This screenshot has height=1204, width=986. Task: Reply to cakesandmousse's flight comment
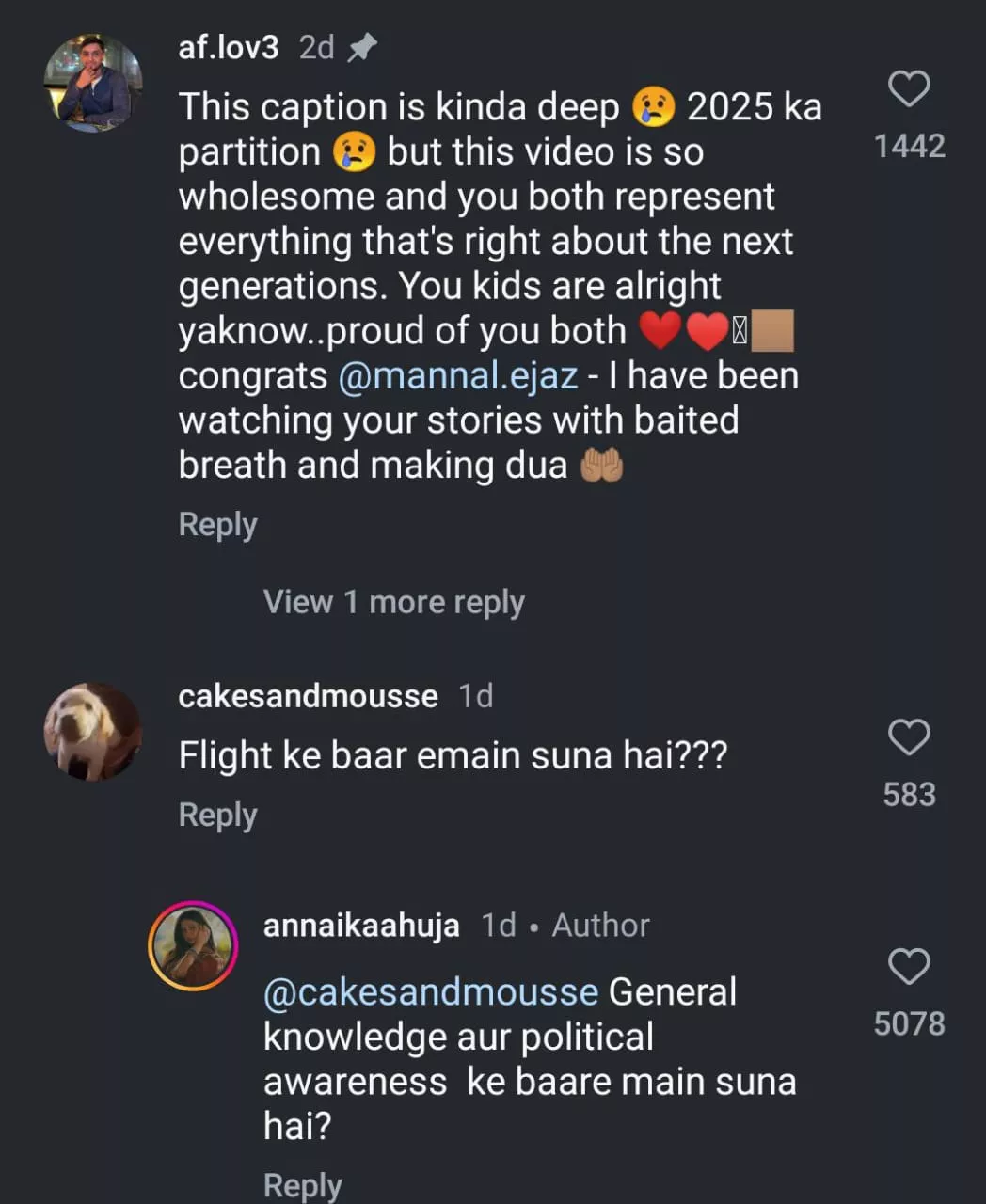point(217,815)
